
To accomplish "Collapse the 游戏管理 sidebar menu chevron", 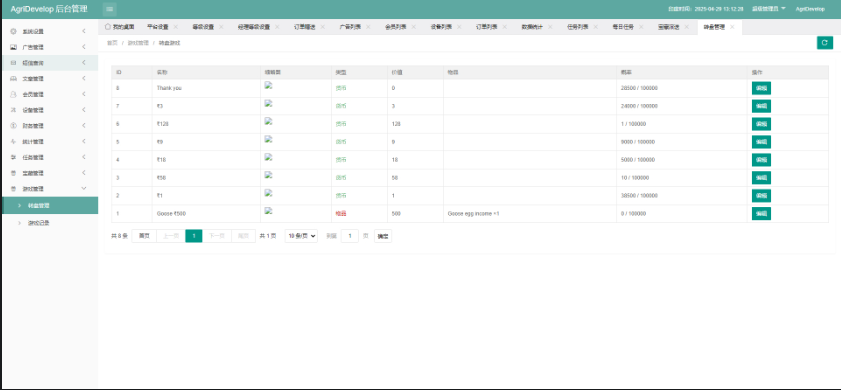I will [x=84, y=188].
